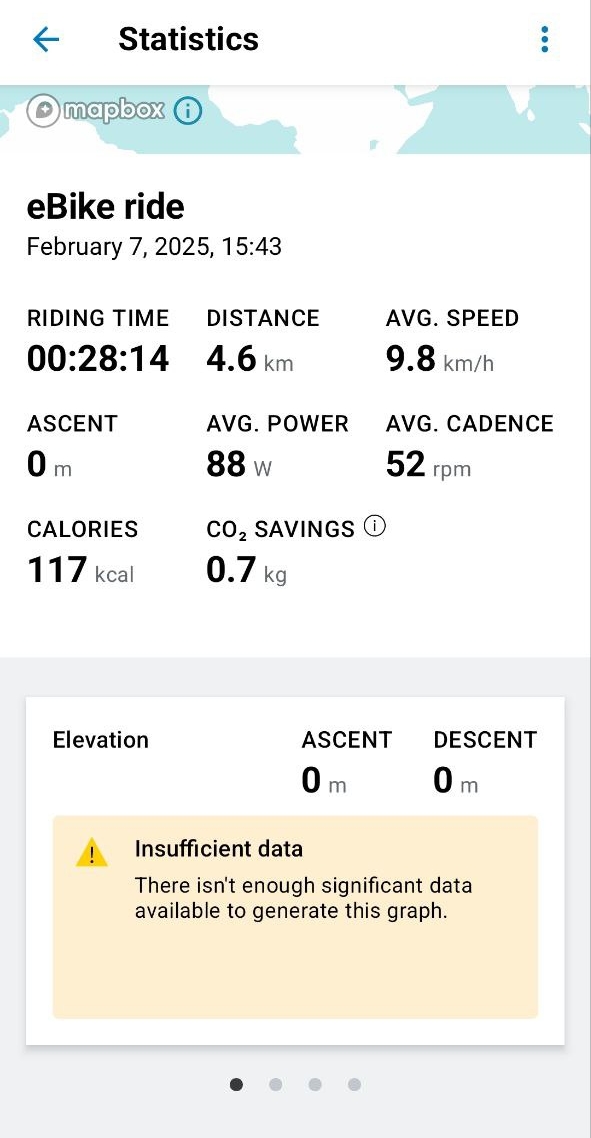The image size is (591, 1138).
Task: Open the three-dot overflow menu
Action: (x=545, y=39)
